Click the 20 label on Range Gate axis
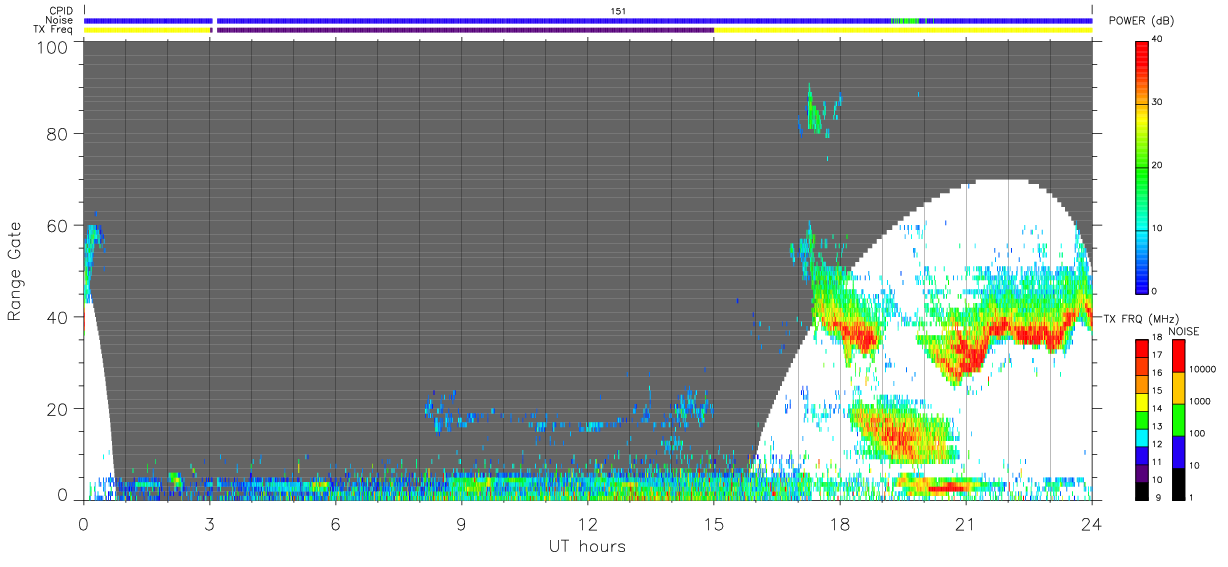 [57, 409]
